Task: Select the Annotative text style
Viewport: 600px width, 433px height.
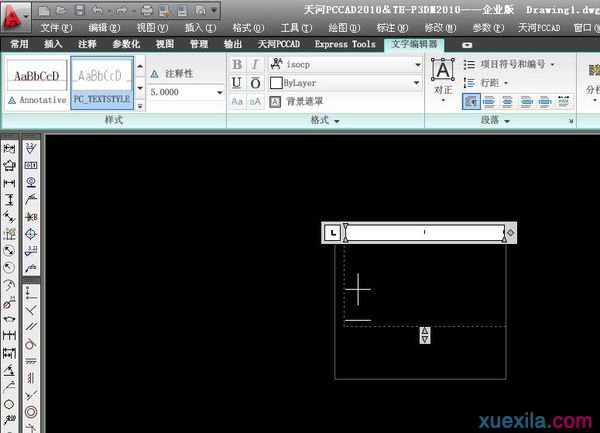Action: coord(36,82)
